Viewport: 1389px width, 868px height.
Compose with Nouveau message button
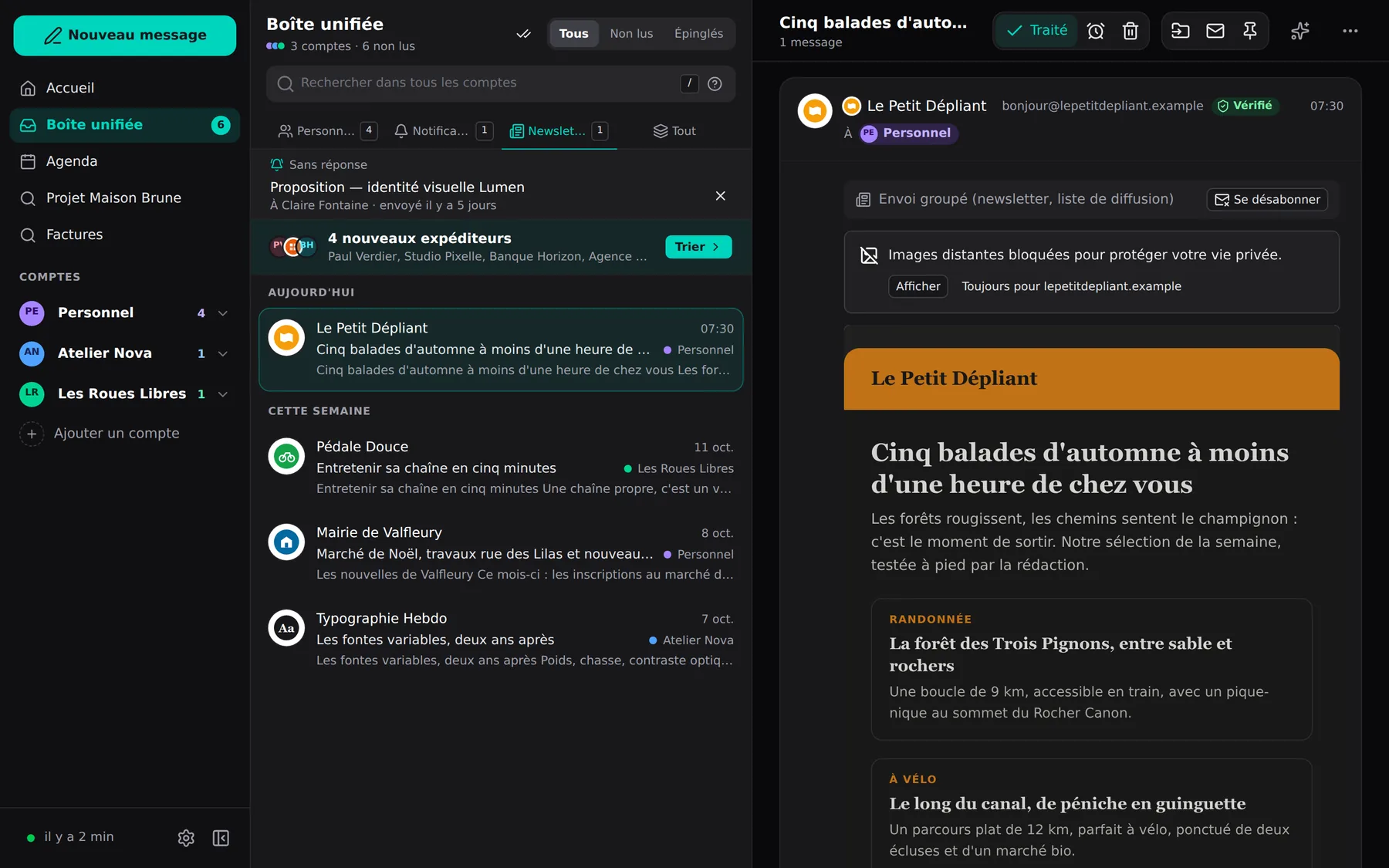[x=125, y=35]
